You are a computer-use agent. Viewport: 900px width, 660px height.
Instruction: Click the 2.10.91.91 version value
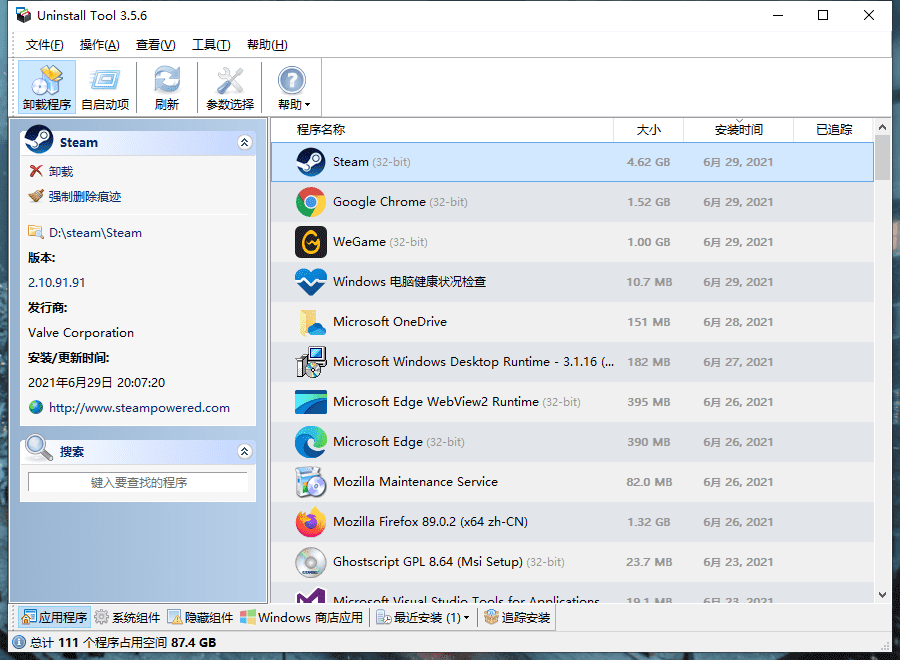pos(56,283)
